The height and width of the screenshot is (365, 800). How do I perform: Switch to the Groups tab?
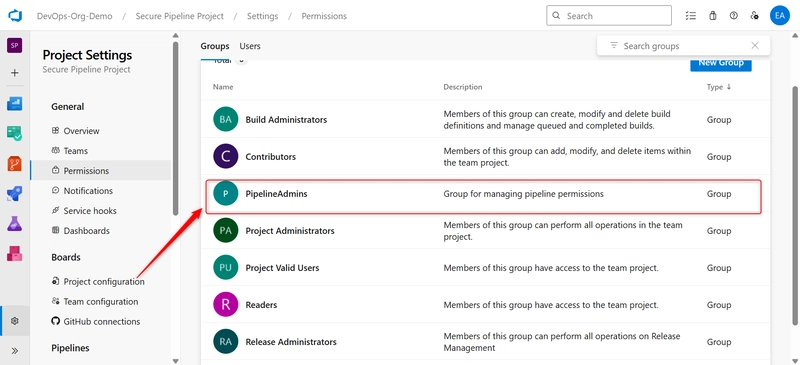pyautogui.click(x=215, y=46)
